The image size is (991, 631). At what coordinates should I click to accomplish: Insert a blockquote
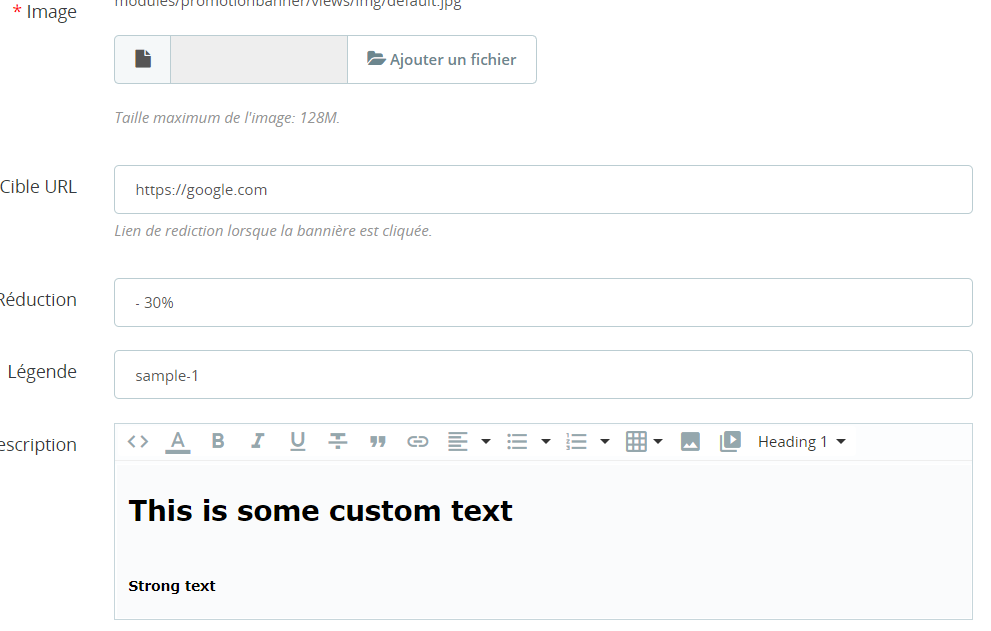pos(378,441)
